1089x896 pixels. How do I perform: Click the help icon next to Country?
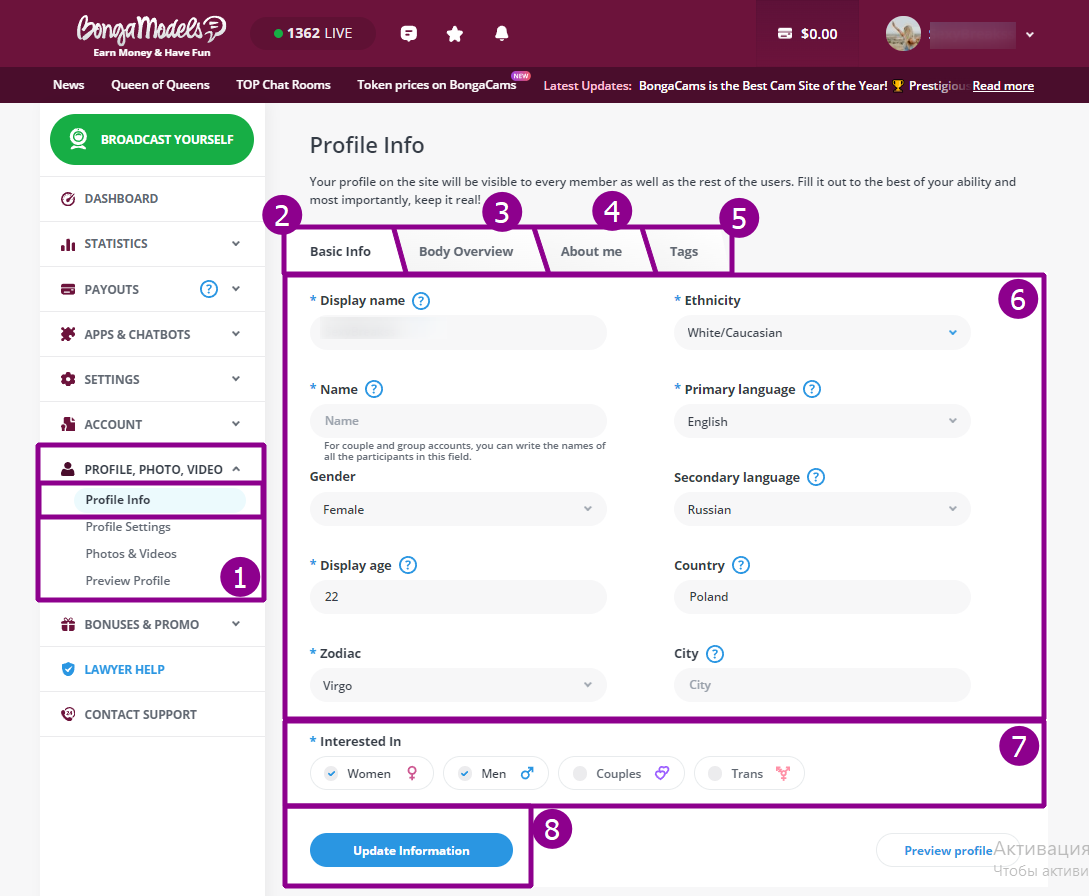pyautogui.click(x=741, y=565)
